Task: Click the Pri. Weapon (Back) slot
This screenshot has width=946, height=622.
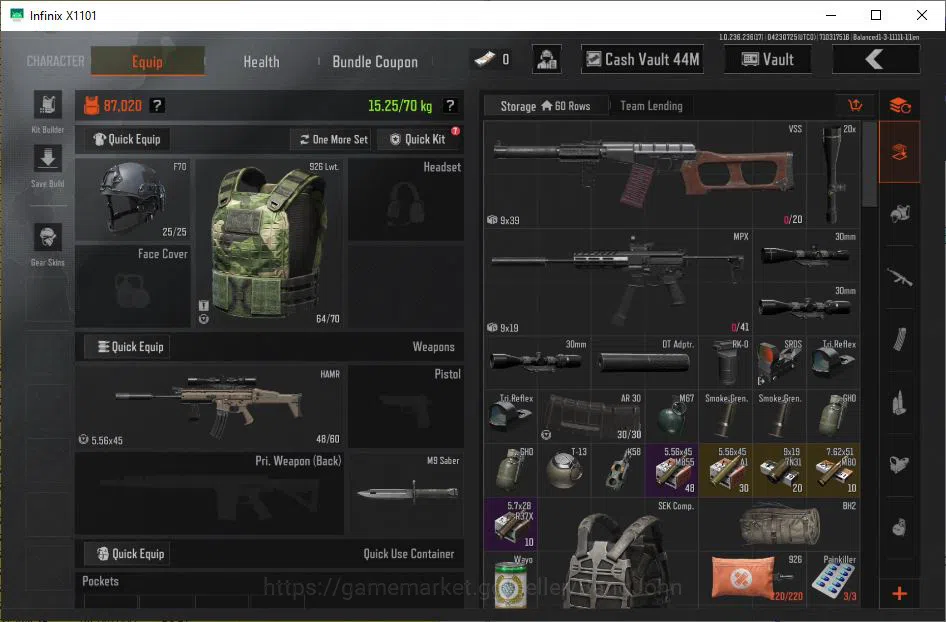Action: pos(209,493)
